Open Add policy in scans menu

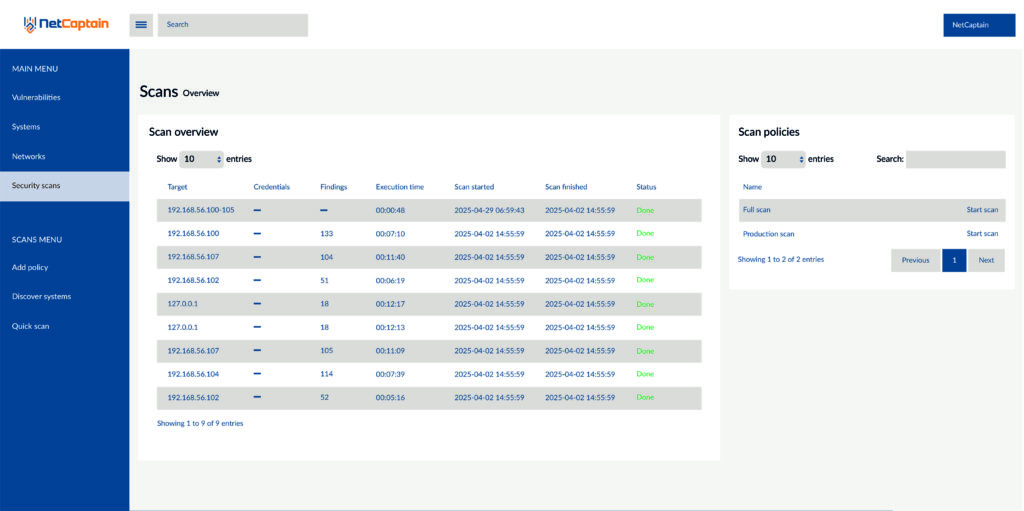(30, 267)
